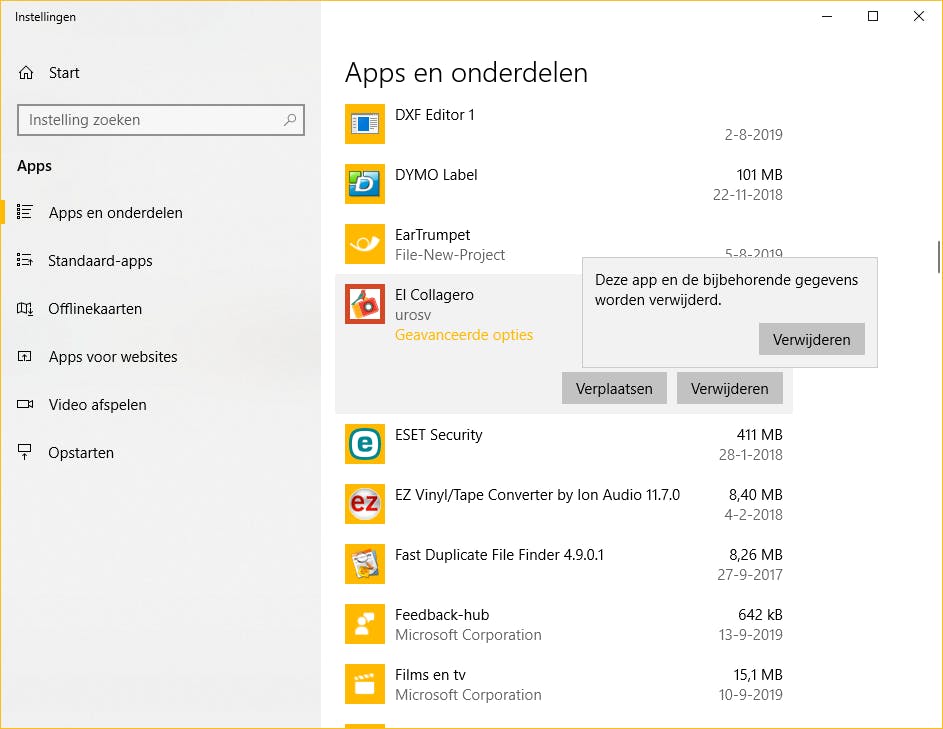The width and height of the screenshot is (943, 729).
Task: Maximize the Instellingen window
Action: point(873,16)
